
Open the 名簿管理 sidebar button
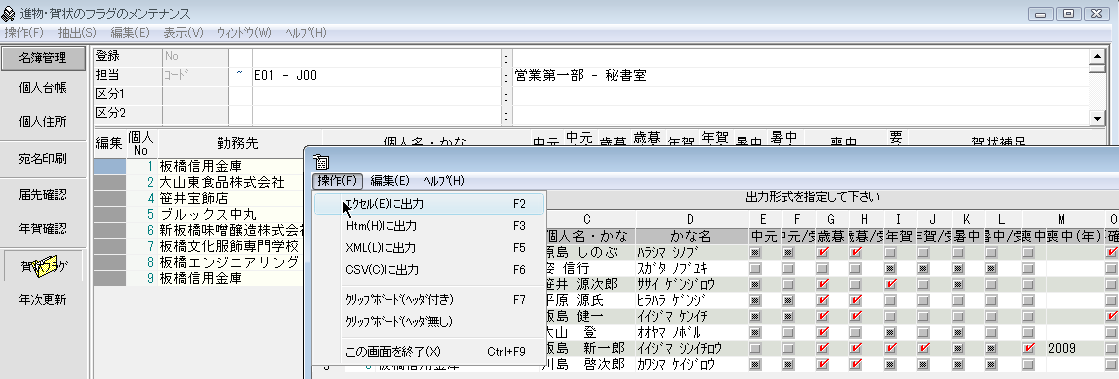(x=43, y=58)
